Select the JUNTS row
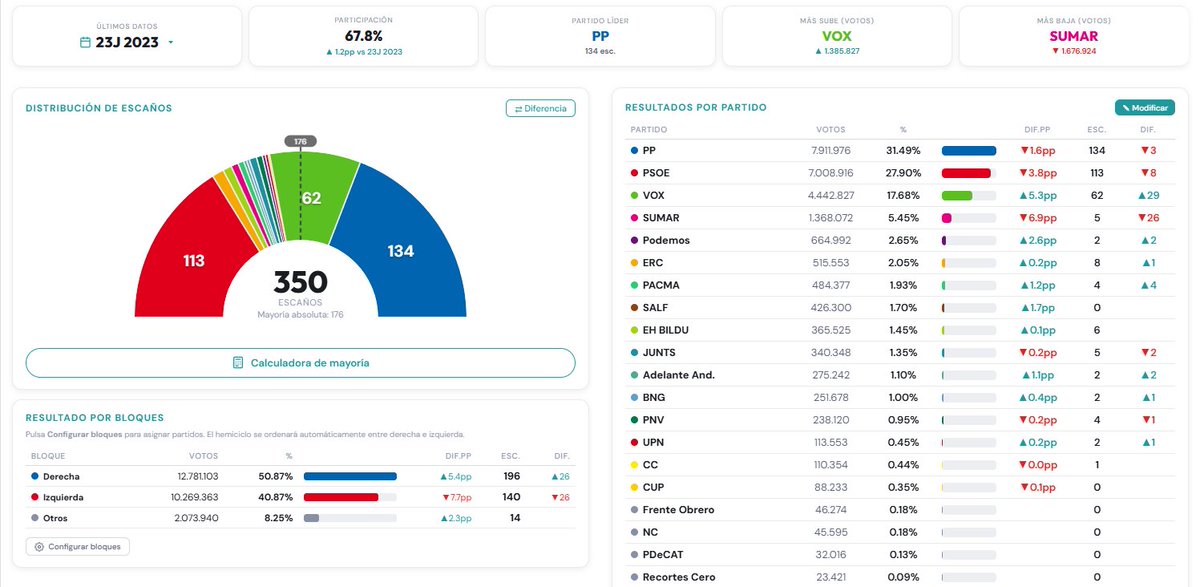 (900, 352)
